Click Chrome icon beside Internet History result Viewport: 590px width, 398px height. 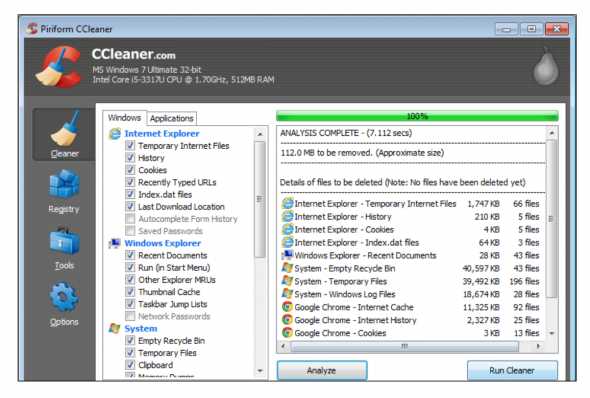[x=287, y=320]
